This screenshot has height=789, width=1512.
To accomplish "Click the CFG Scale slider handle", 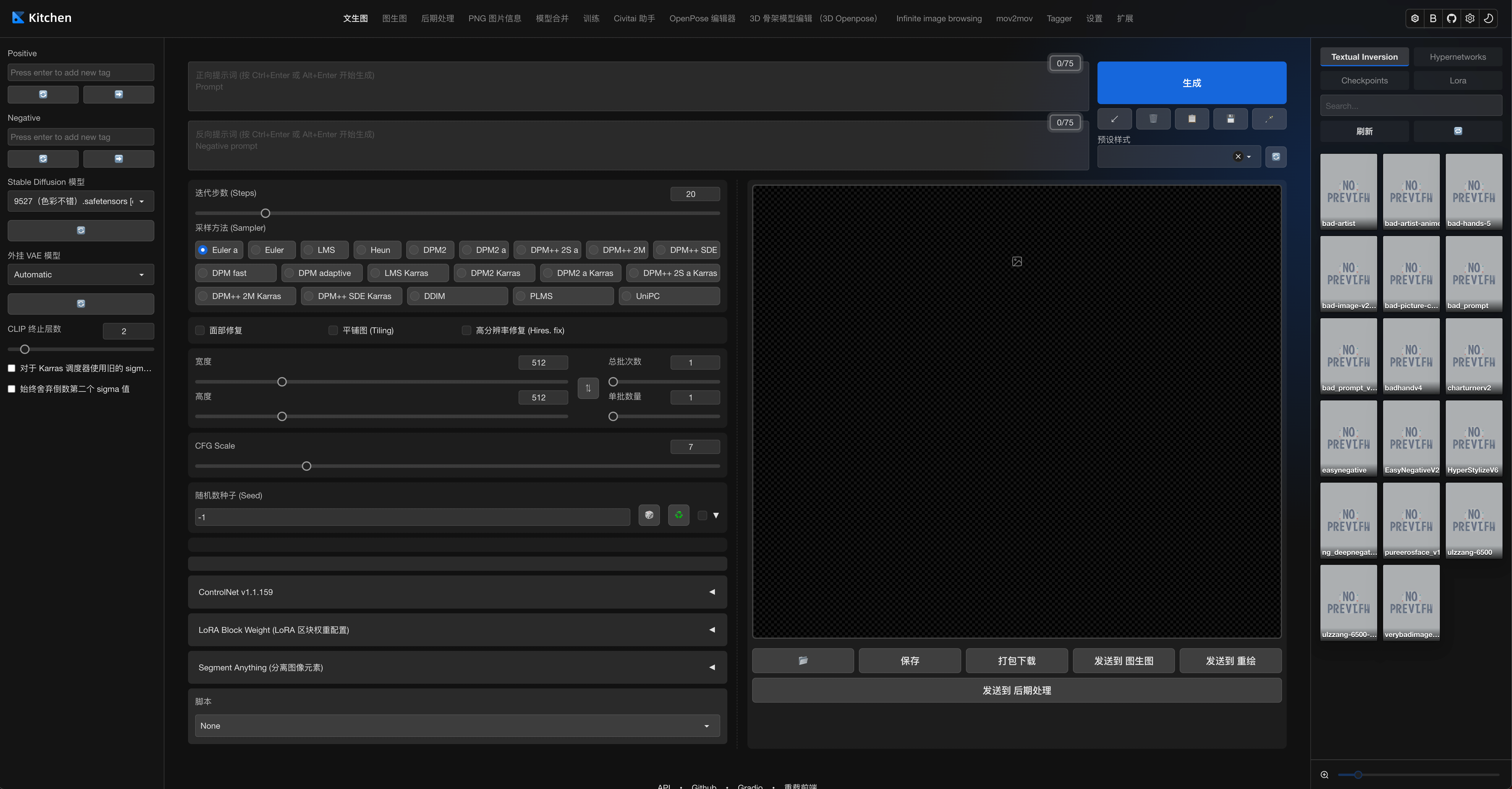I will tap(306, 466).
